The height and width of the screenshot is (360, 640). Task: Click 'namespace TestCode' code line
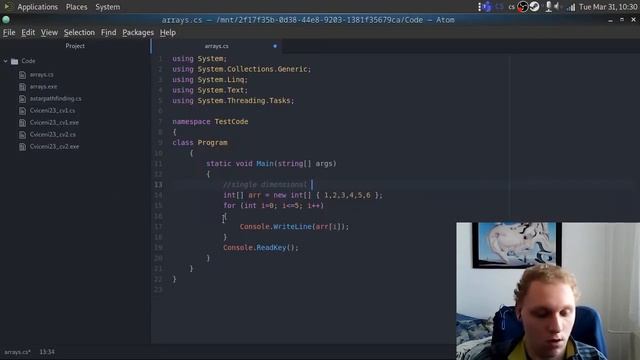pos(210,122)
